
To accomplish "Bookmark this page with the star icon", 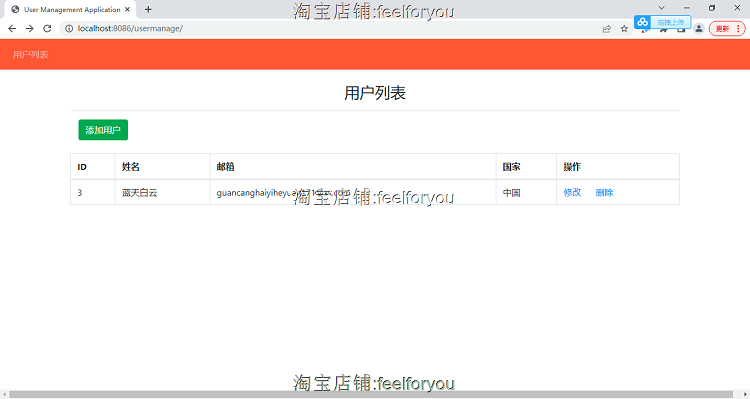I will pyautogui.click(x=624, y=29).
